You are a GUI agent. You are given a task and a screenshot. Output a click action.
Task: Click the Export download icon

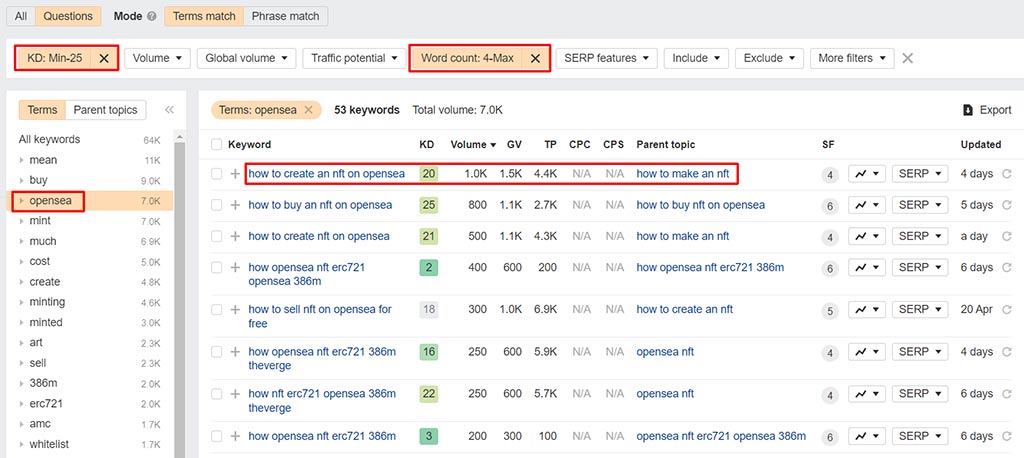pos(967,110)
